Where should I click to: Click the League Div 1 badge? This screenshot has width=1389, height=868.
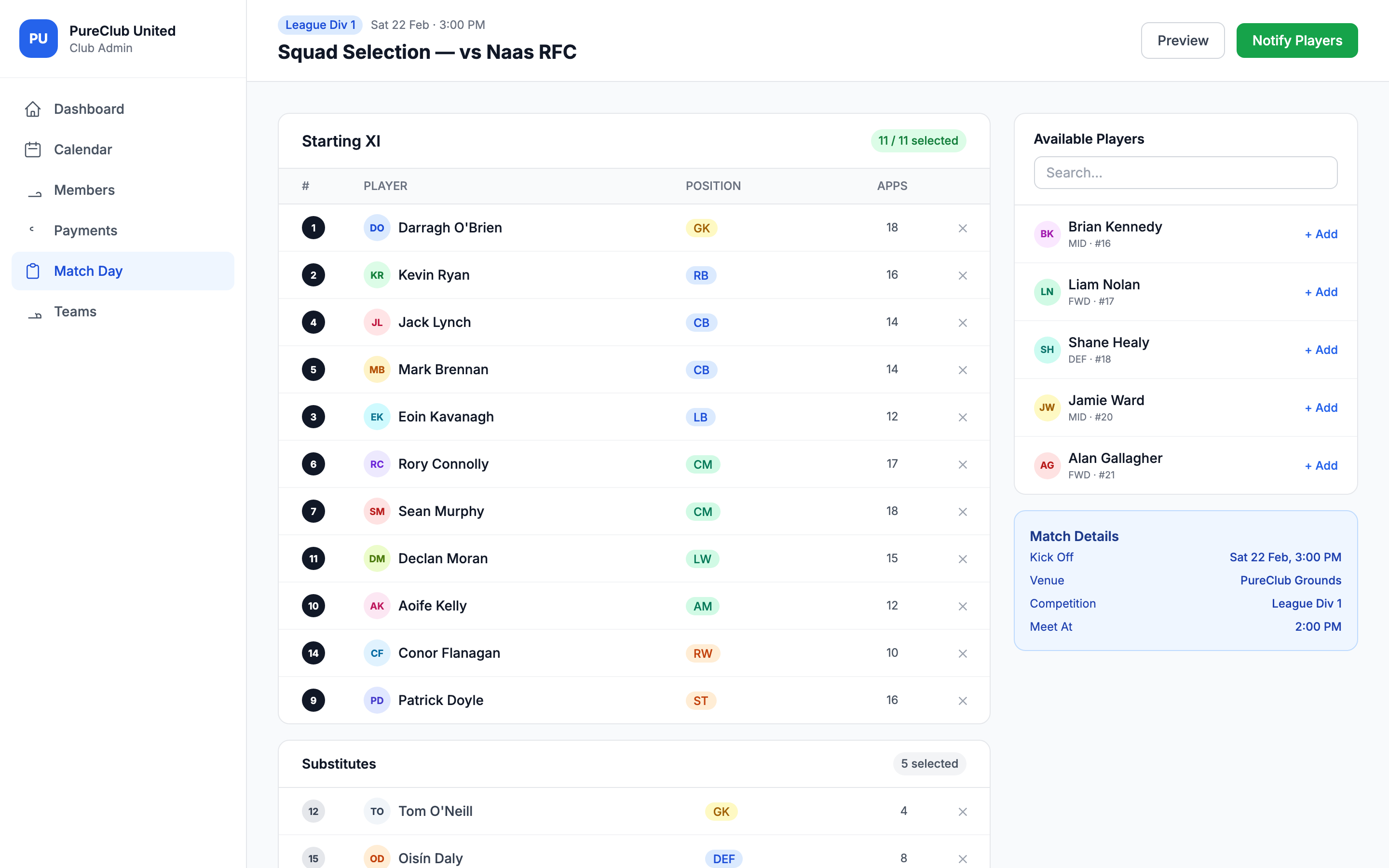320,25
